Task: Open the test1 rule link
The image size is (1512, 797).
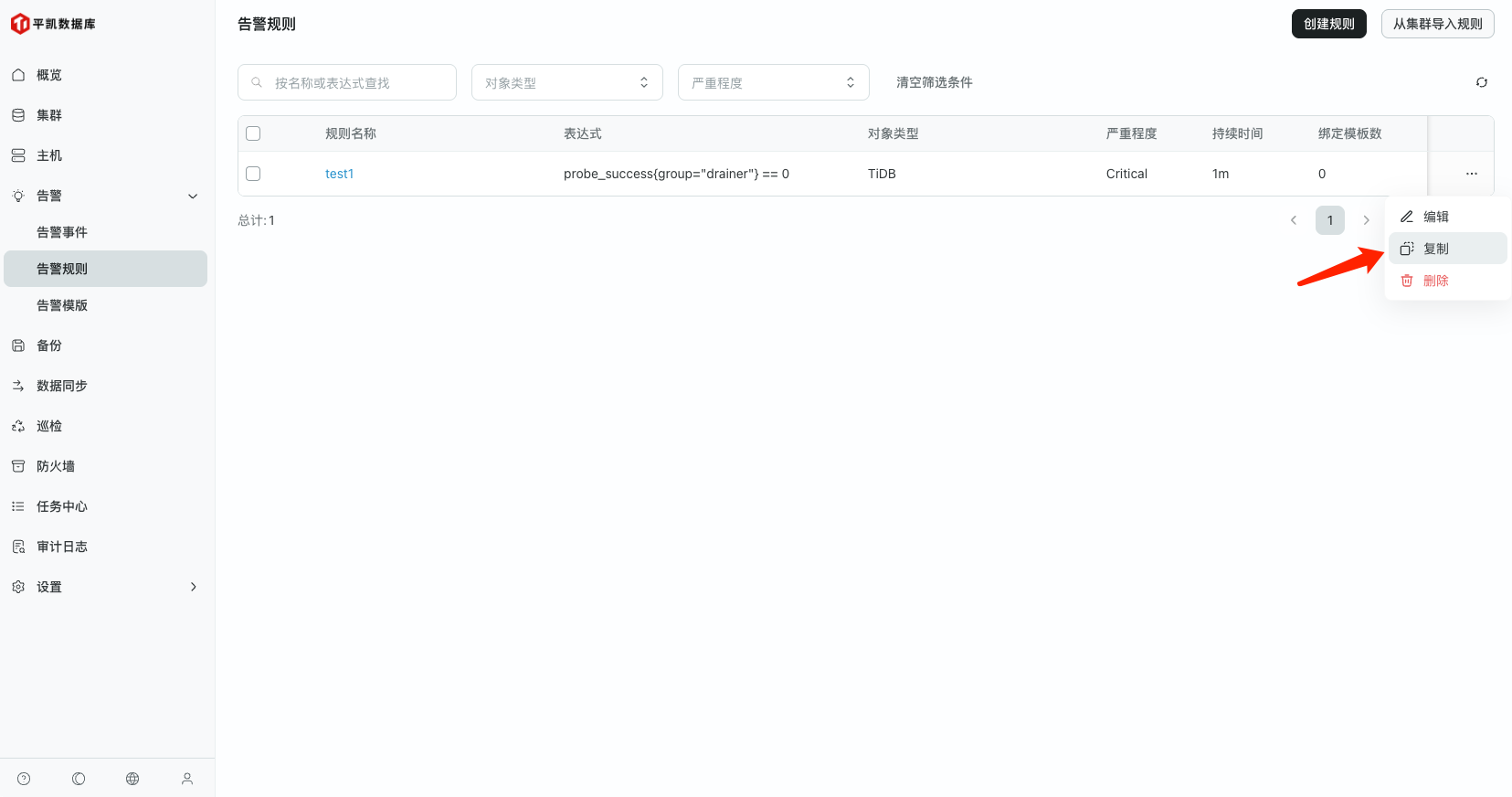Action: pos(339,174)
